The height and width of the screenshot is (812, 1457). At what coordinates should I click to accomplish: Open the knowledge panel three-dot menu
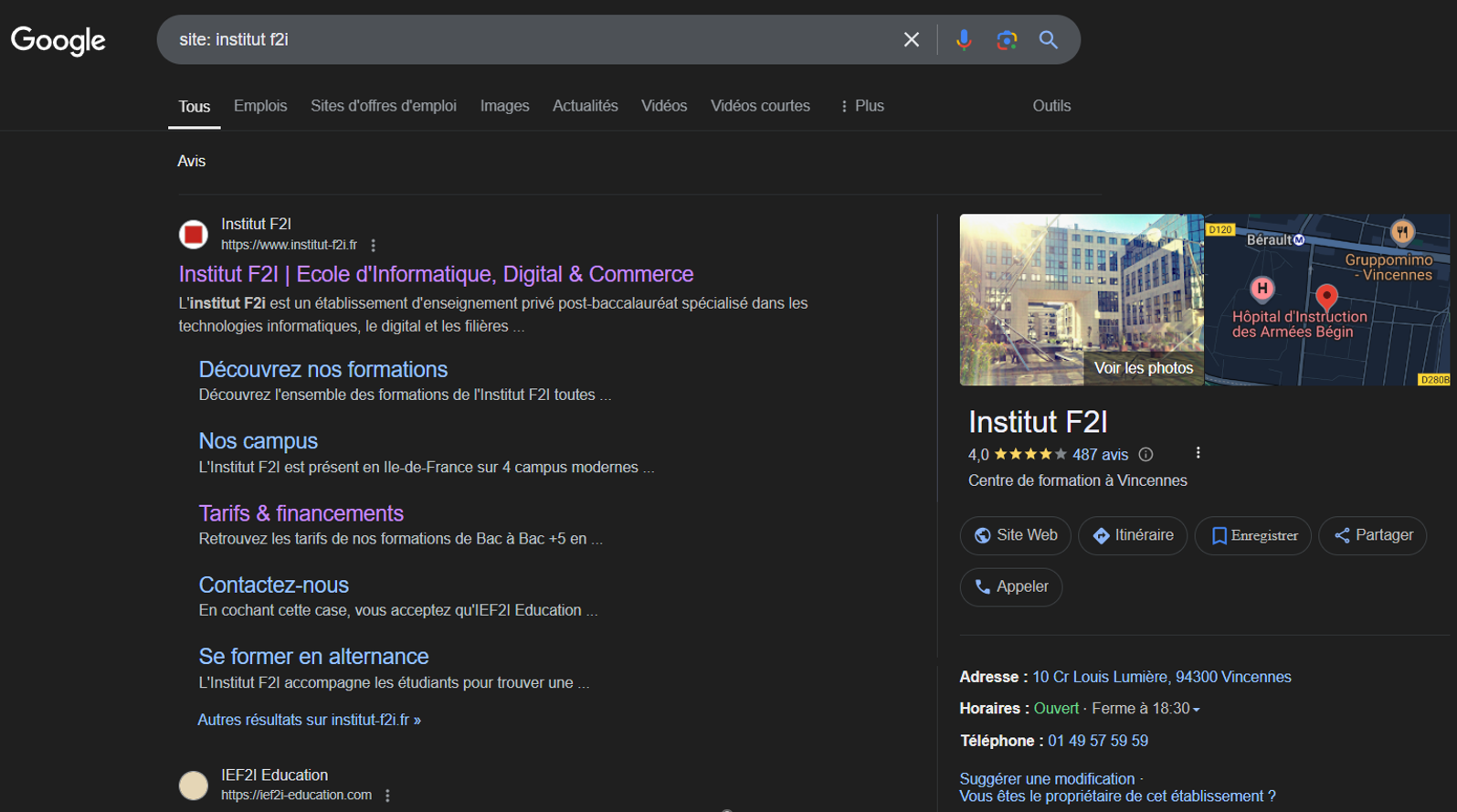pyautogui.click(x=1198, y=453)
